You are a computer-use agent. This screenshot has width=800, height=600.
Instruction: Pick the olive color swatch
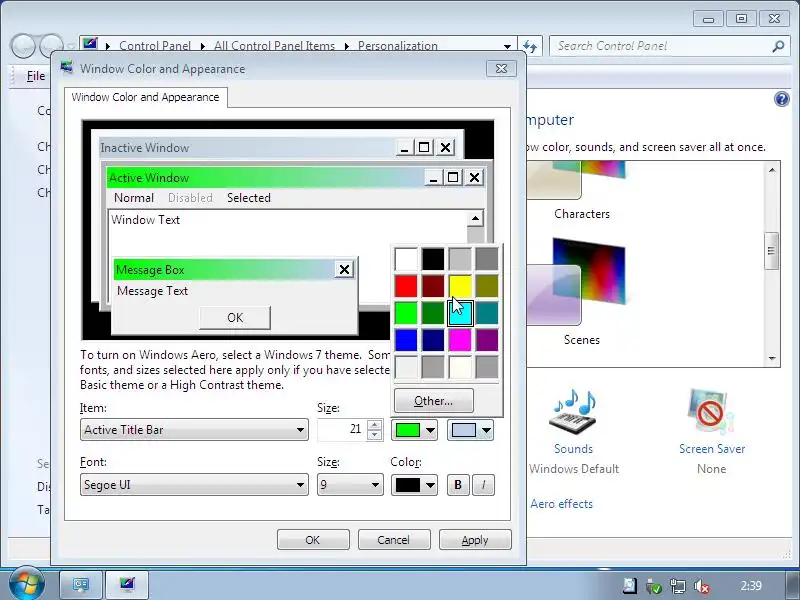pyautogui.click(x=487, y=286)
